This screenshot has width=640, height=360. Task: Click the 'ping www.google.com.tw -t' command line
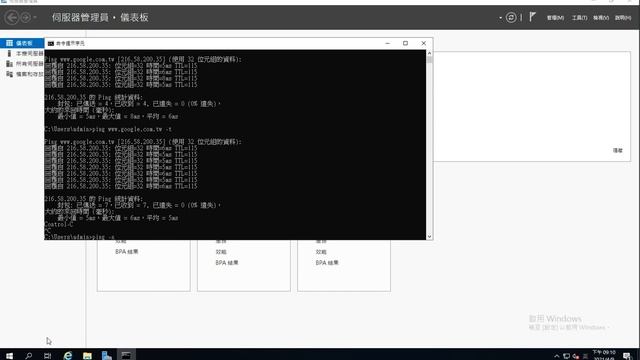click(x=108, y=129)
